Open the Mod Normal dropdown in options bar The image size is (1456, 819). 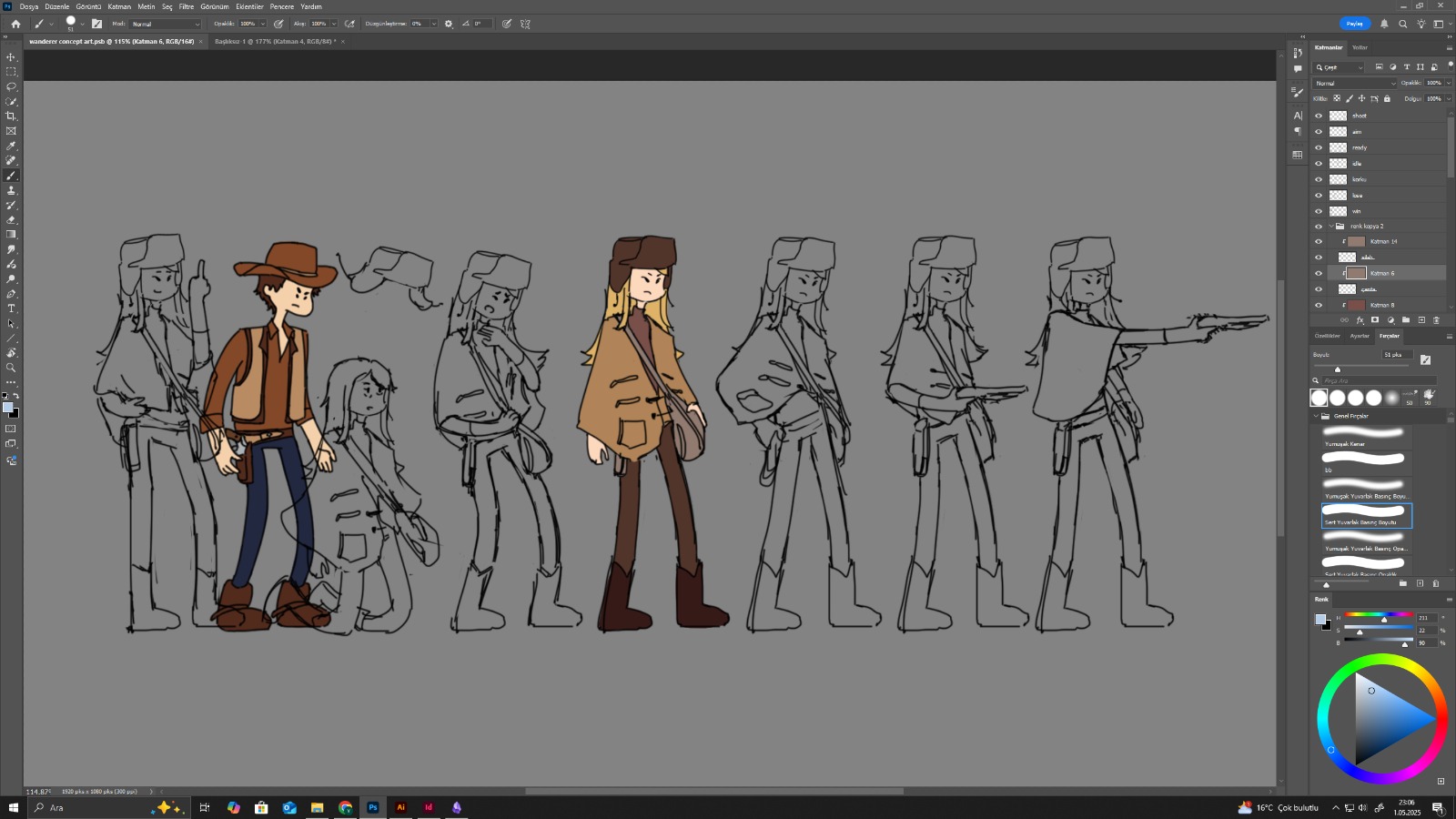pos(165,24)
